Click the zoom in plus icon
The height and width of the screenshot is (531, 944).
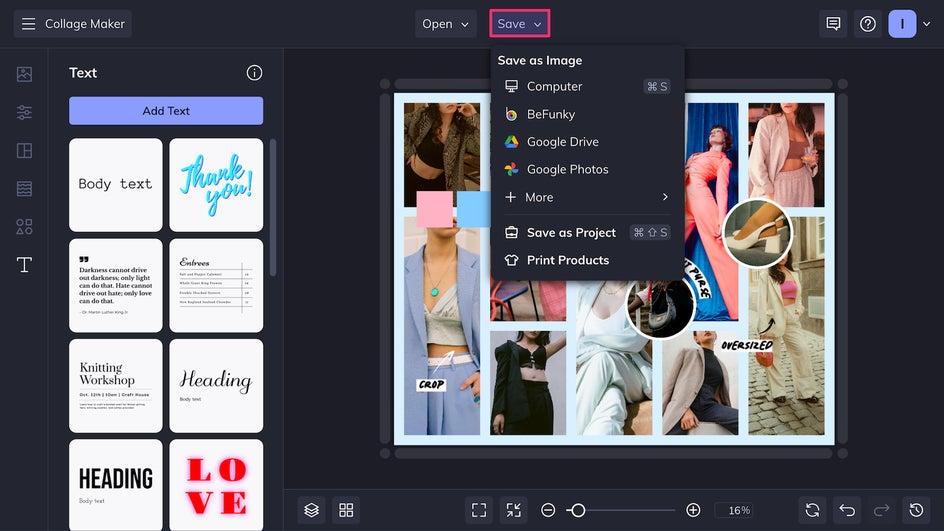[x=693, y=511]
